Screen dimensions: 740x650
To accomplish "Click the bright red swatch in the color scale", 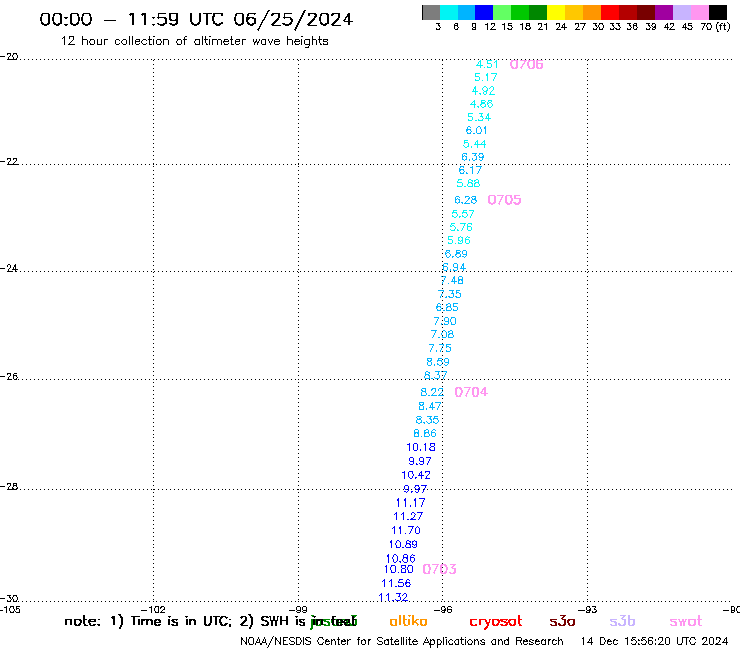I will [610, 12].
